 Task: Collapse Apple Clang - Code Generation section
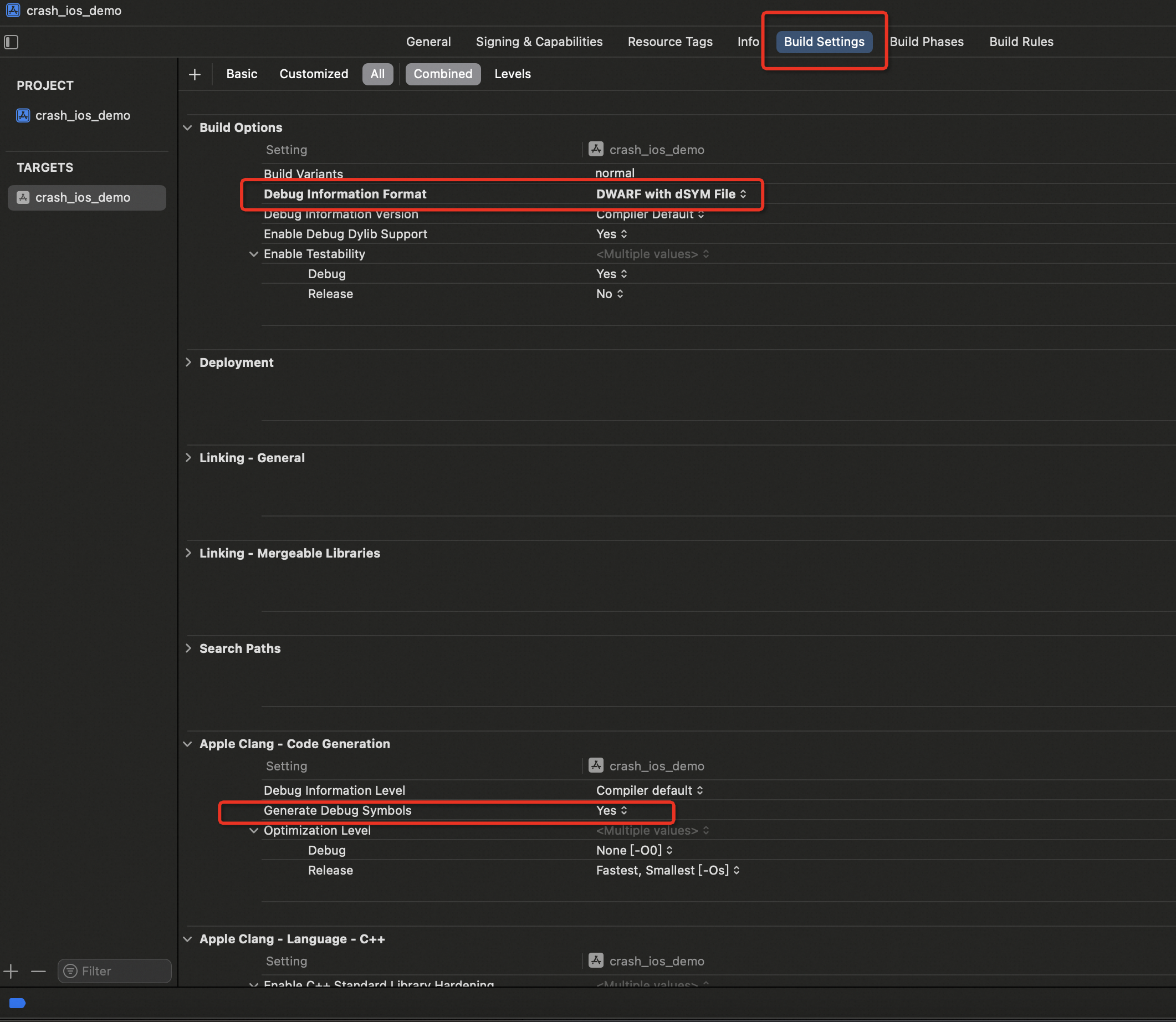188,744
